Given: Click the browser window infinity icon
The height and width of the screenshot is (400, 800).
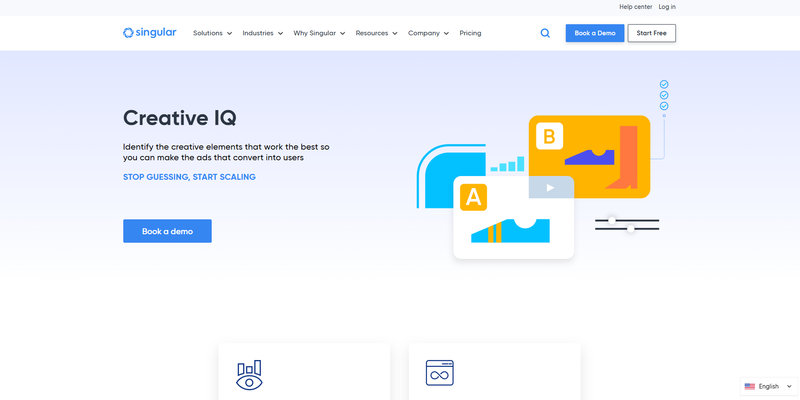Looking at the screenshot, I should point(440,373).
